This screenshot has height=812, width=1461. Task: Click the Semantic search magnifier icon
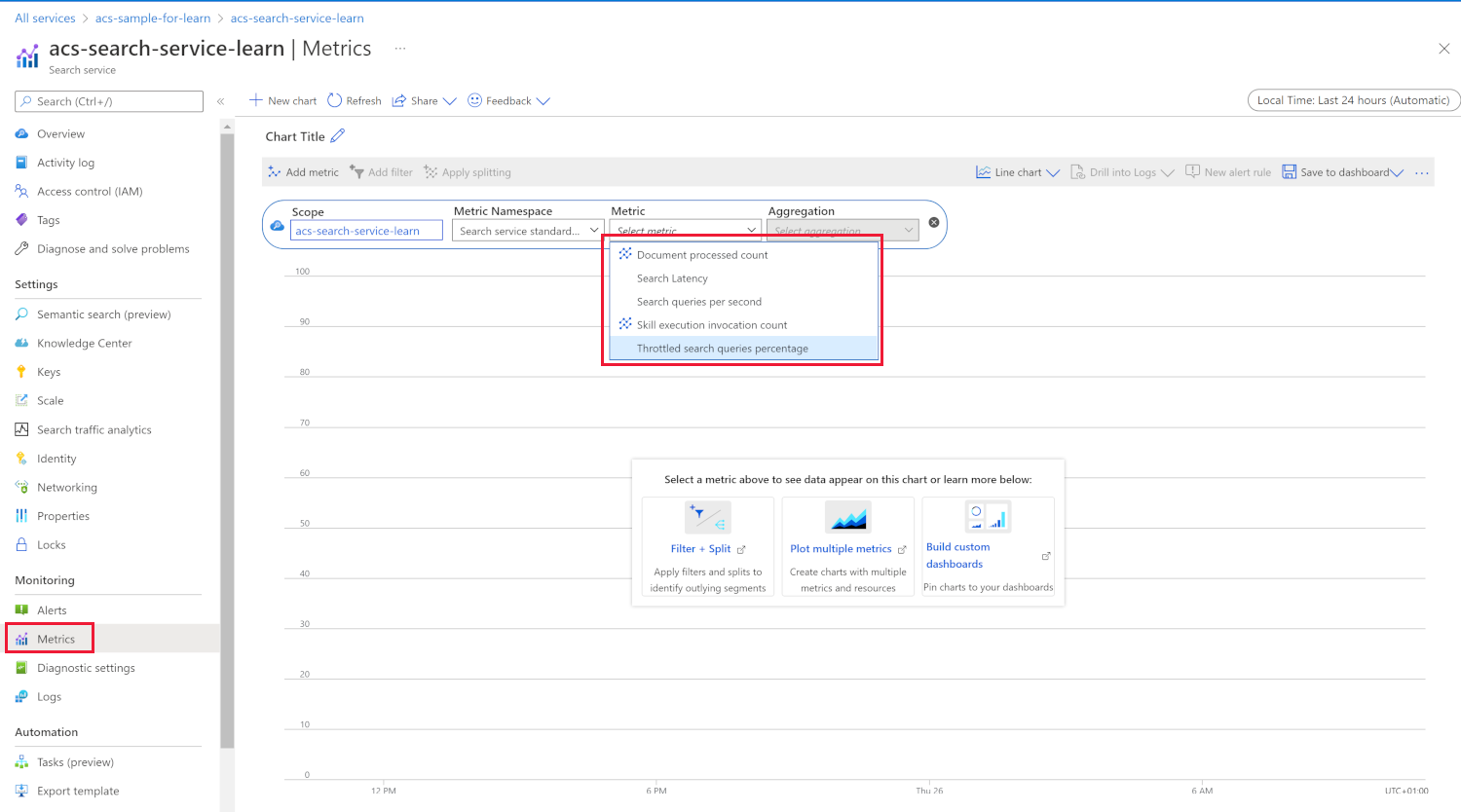tap(21, 314)
